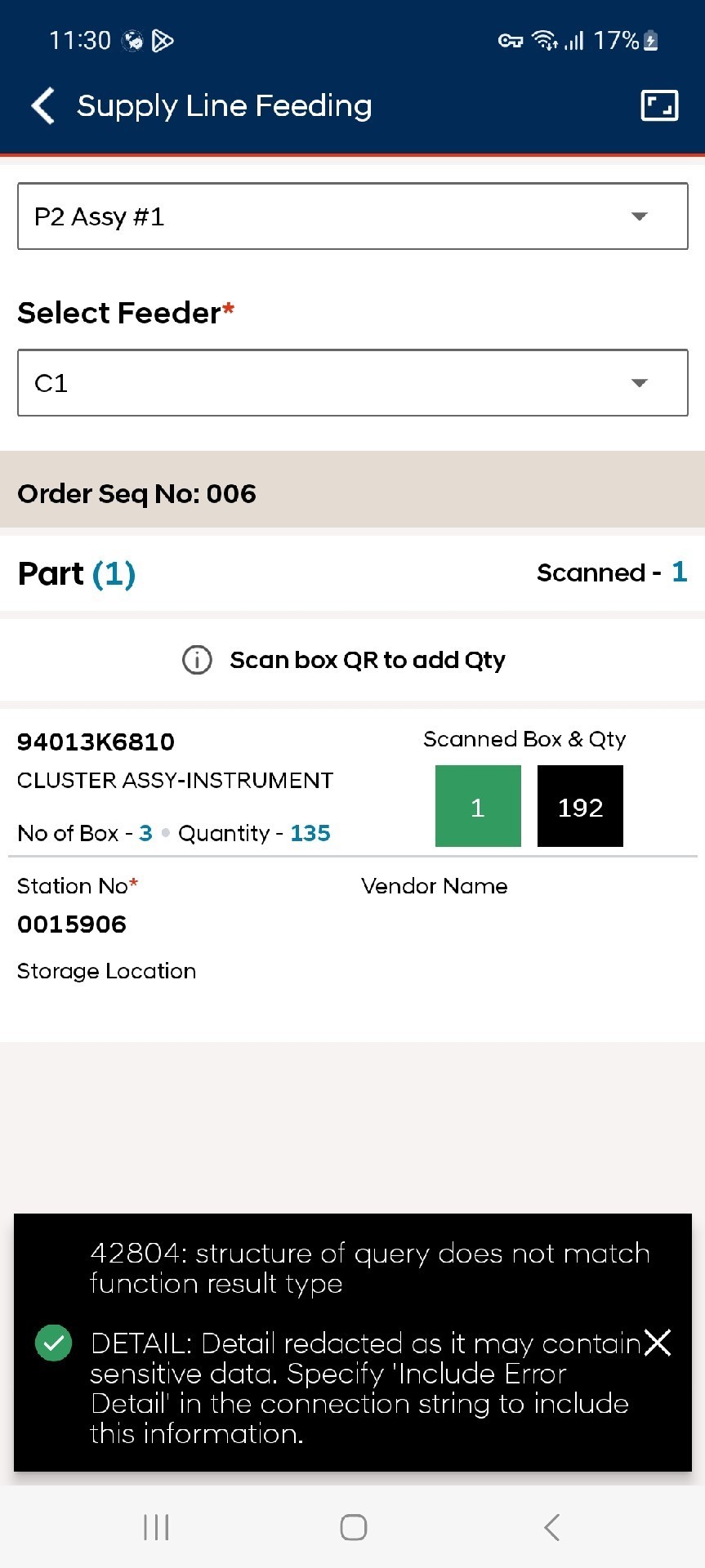Tap the back arrow in header
The image size is (705, 1568).
click(43, 106)
